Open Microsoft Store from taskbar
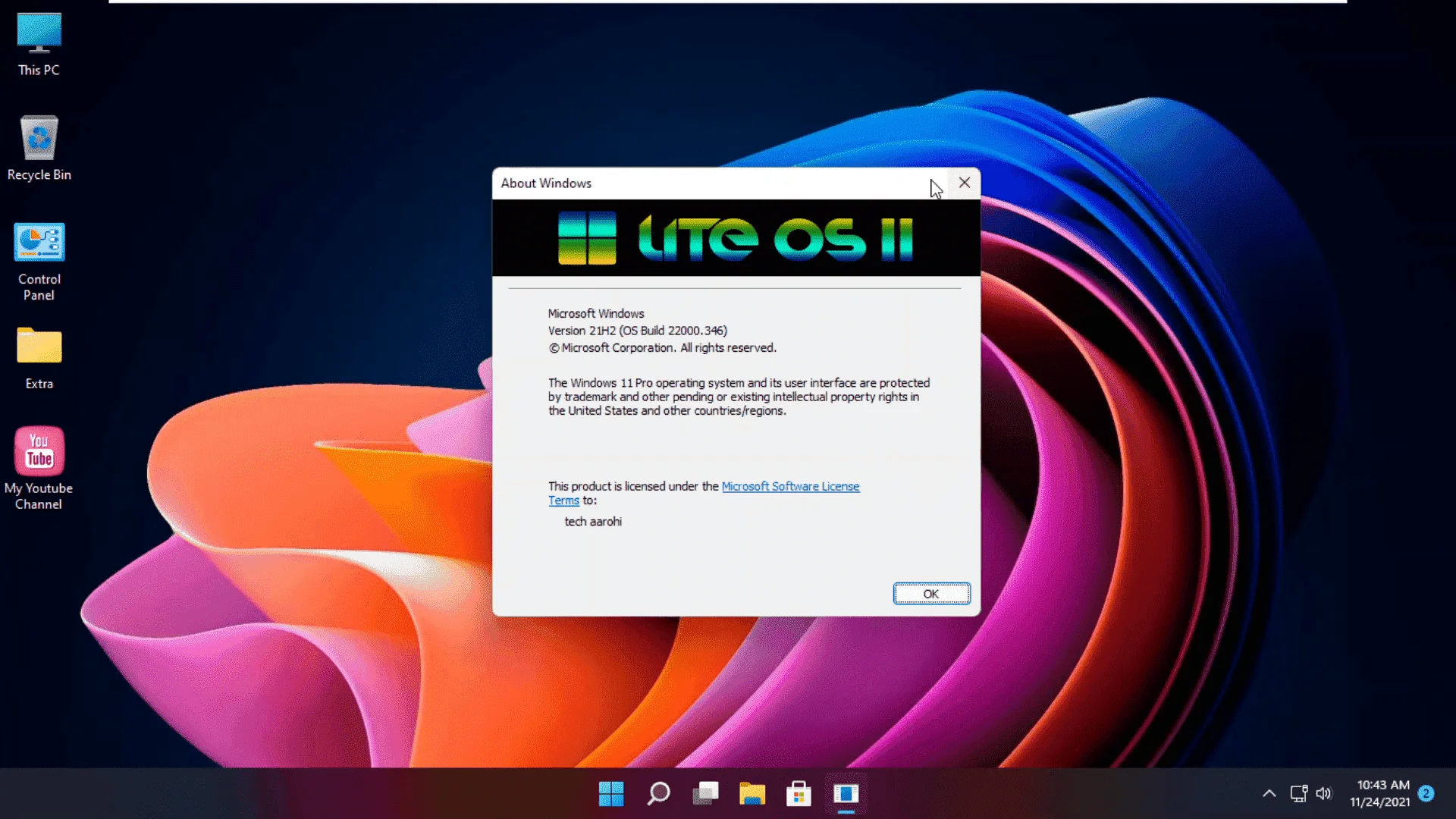1456x819 pixels. [799, 794]
